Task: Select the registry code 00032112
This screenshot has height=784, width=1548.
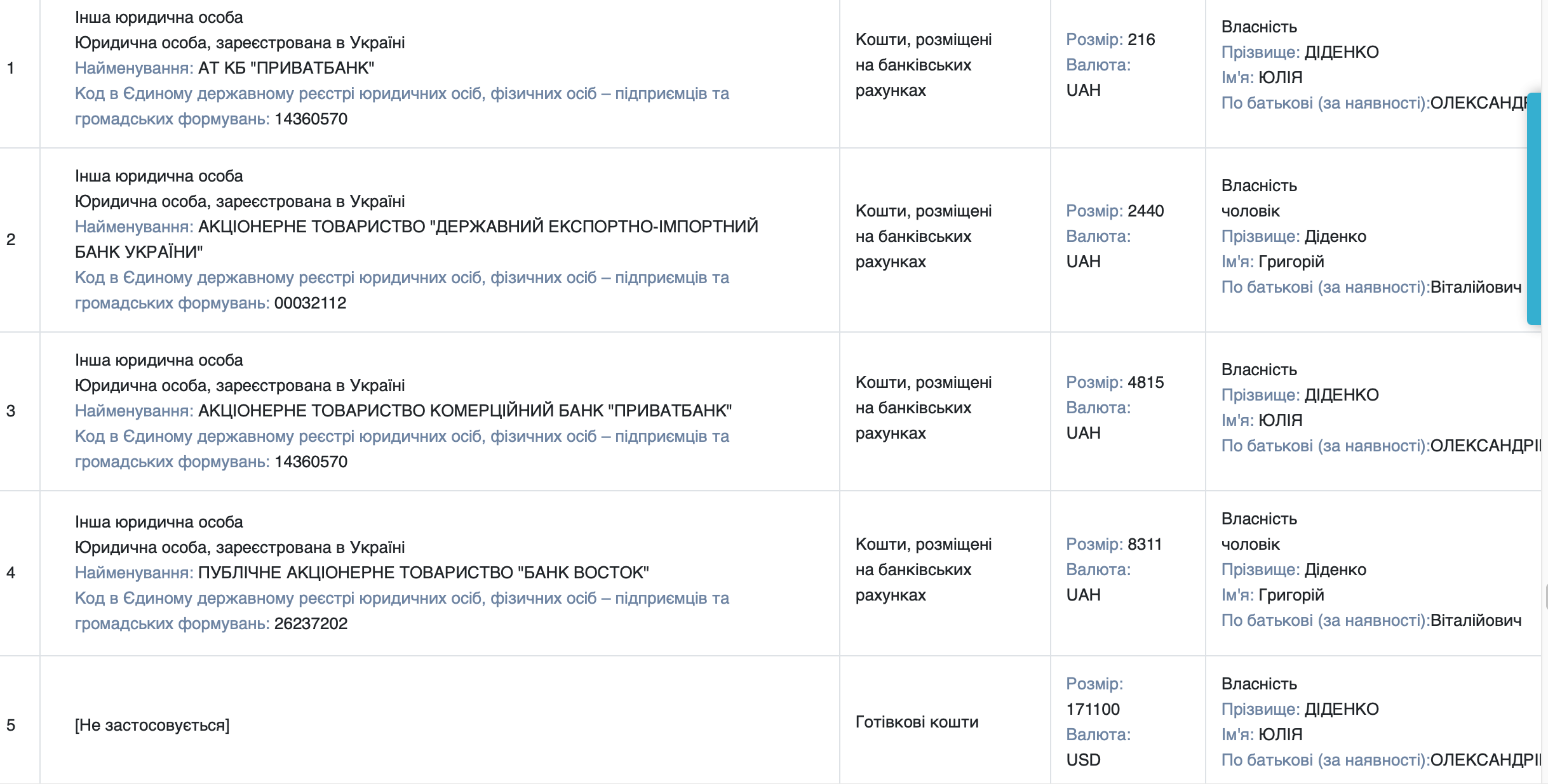Action: pyautogui.click(x=310, y=303)
